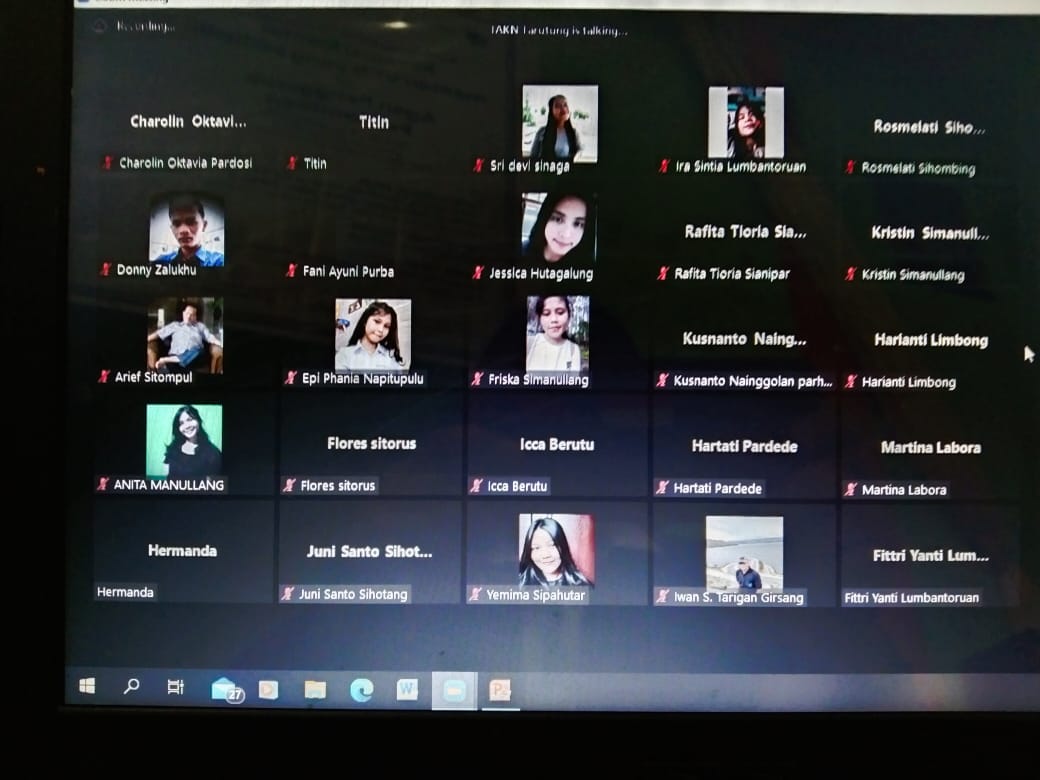Screen dimensions: 1040x780
Task: Click the large 'Charolin Oktavi...' tile name
Action: point(188,121)
